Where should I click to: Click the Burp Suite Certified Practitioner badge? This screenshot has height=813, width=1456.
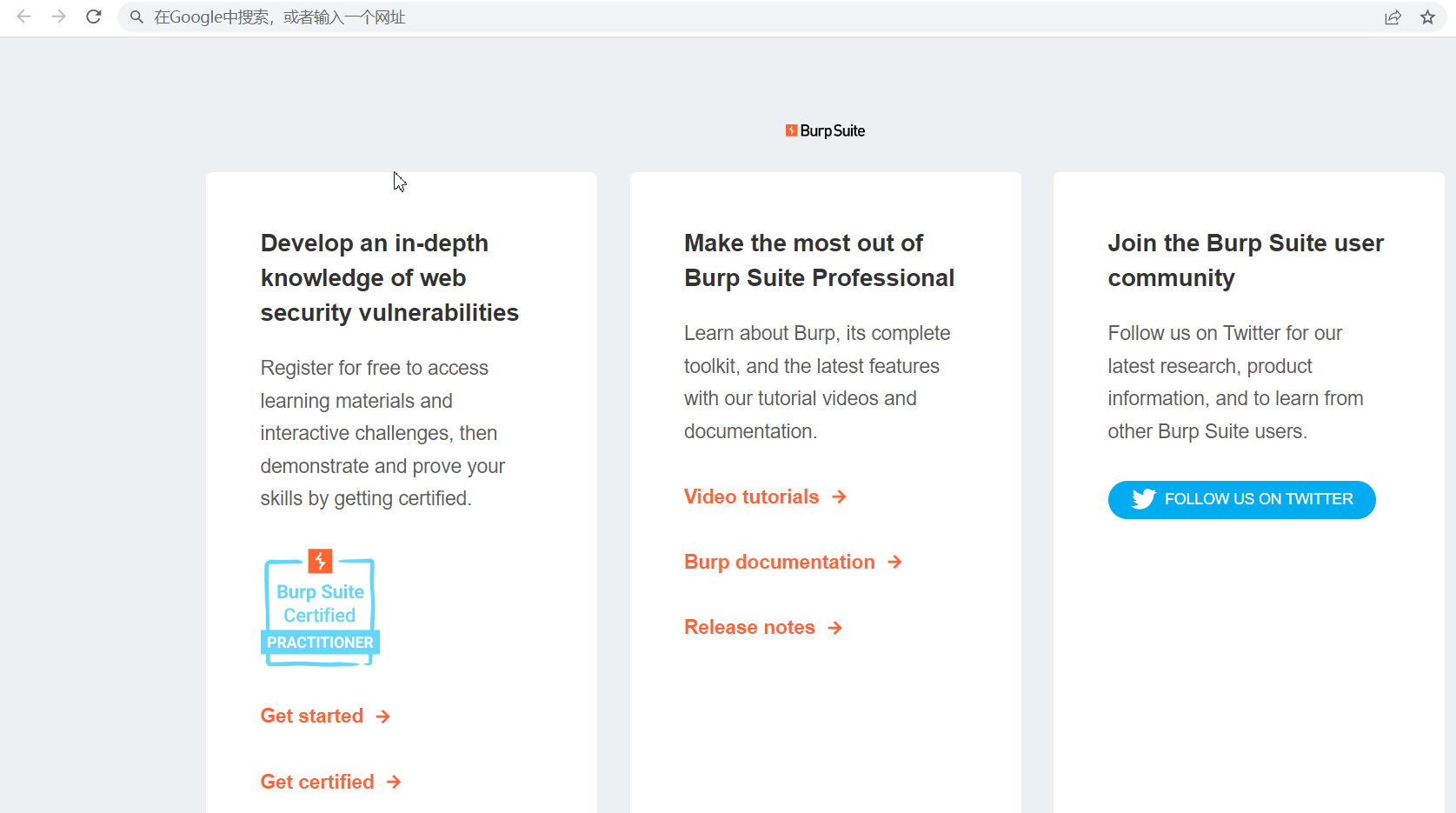click(320, 609)
